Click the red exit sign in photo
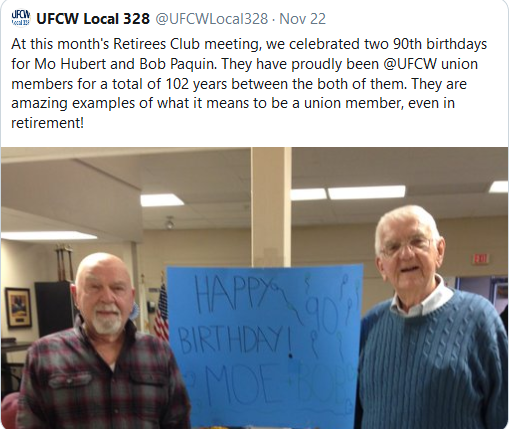The height and width of the screenshot is (429, 509). pyautogui.click(x=480, y=258)
